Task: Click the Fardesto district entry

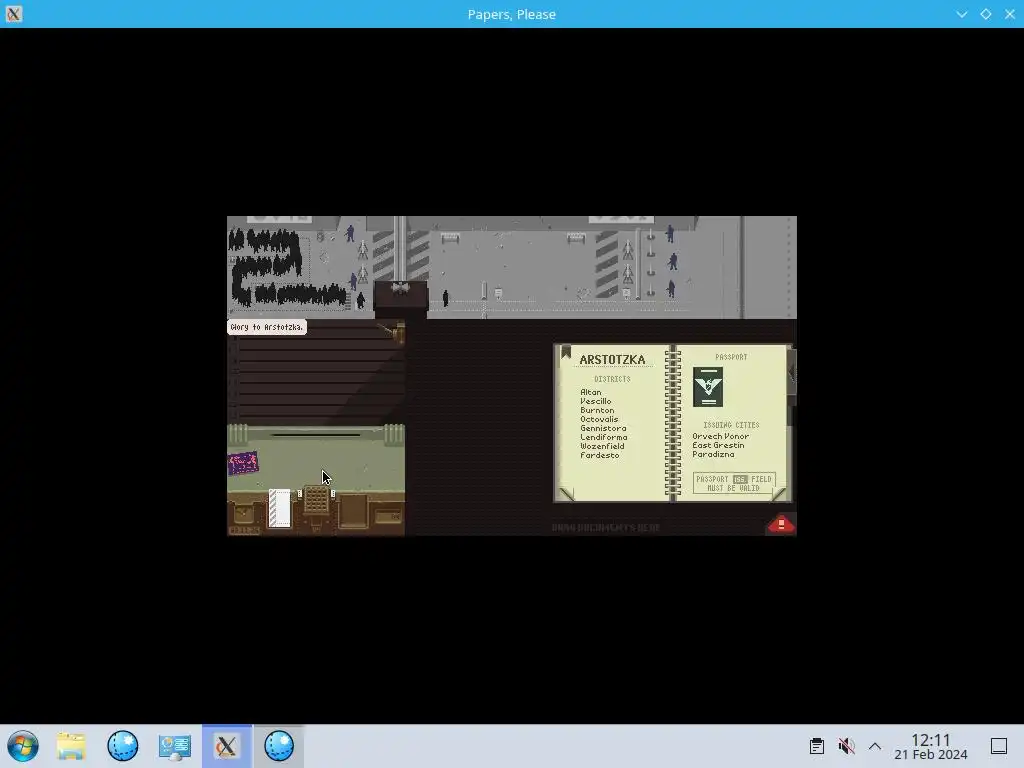Action: (x=600, y=455)
